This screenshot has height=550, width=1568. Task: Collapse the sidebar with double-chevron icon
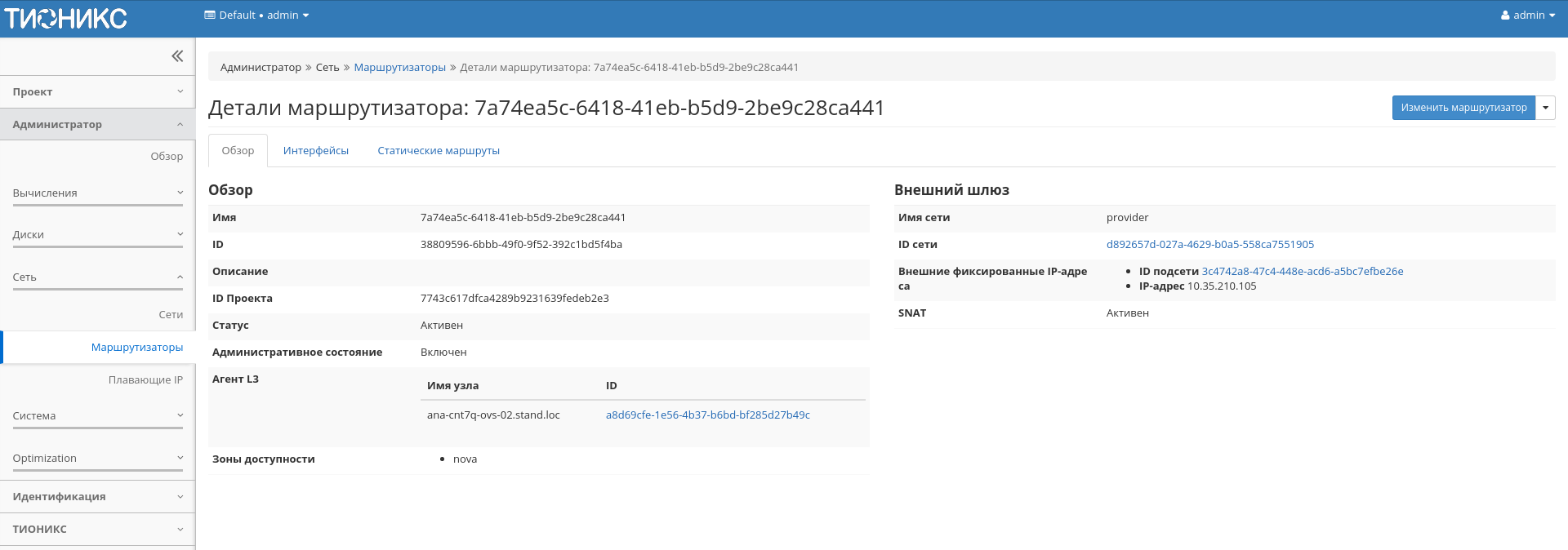pyautogui.click(x=177, y=56)
